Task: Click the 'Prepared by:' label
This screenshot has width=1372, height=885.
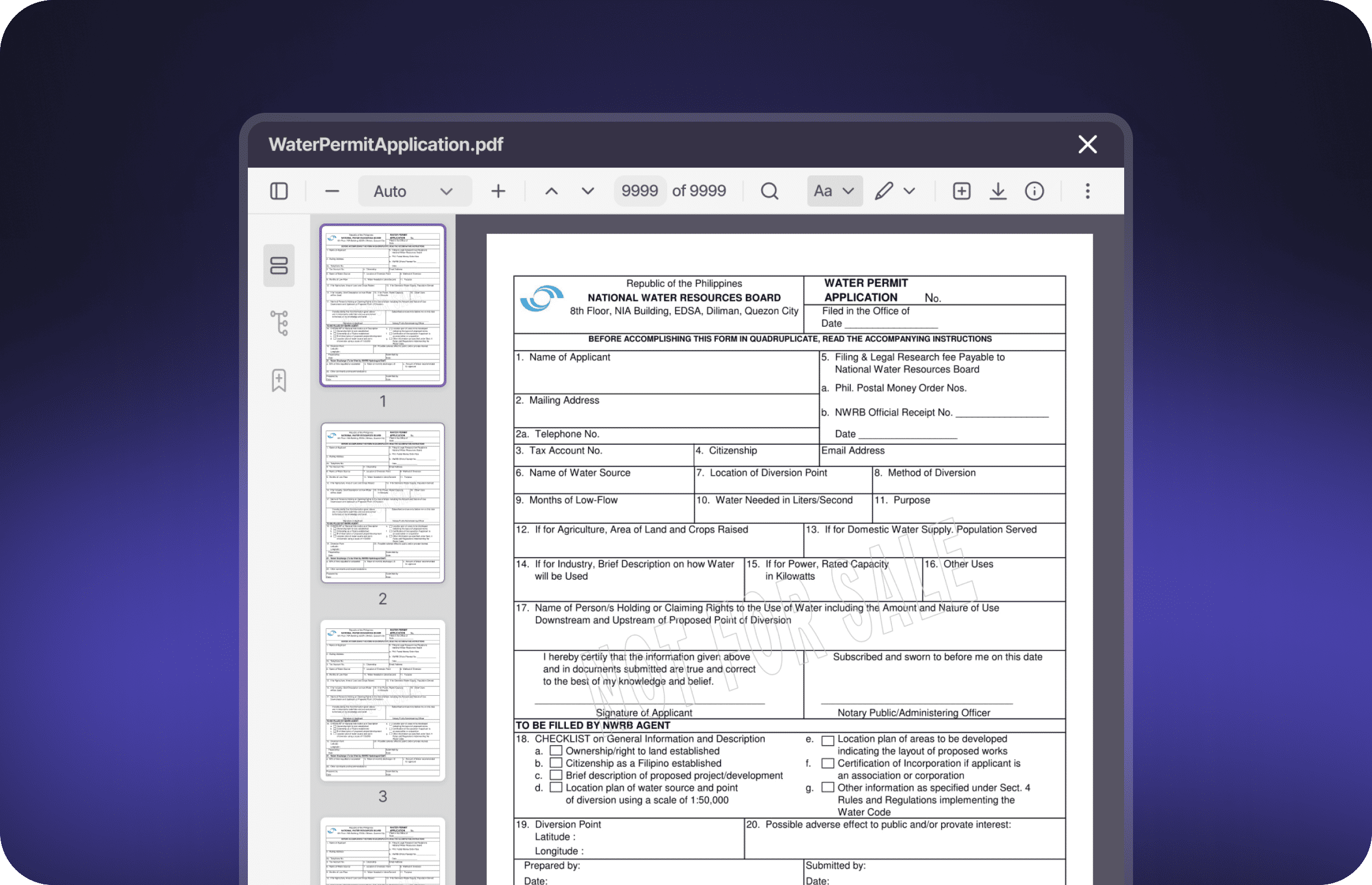Action: 552,866
